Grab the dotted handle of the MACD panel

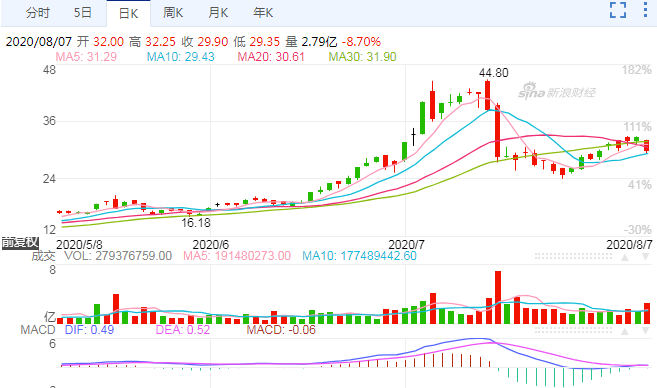[573, 331]
